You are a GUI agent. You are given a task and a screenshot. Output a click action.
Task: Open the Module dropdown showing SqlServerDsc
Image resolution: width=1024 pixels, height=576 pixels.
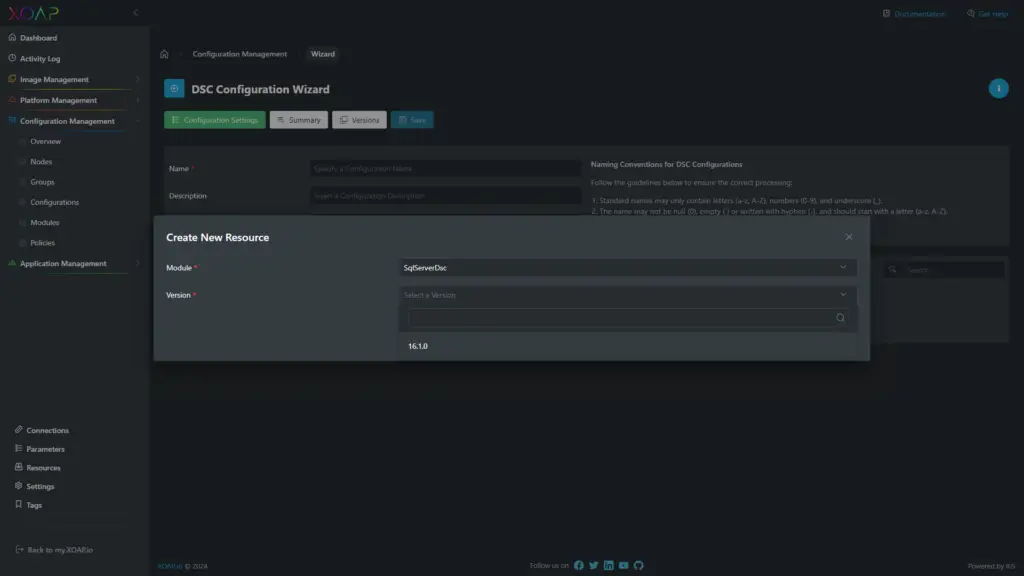pos(628,268)
